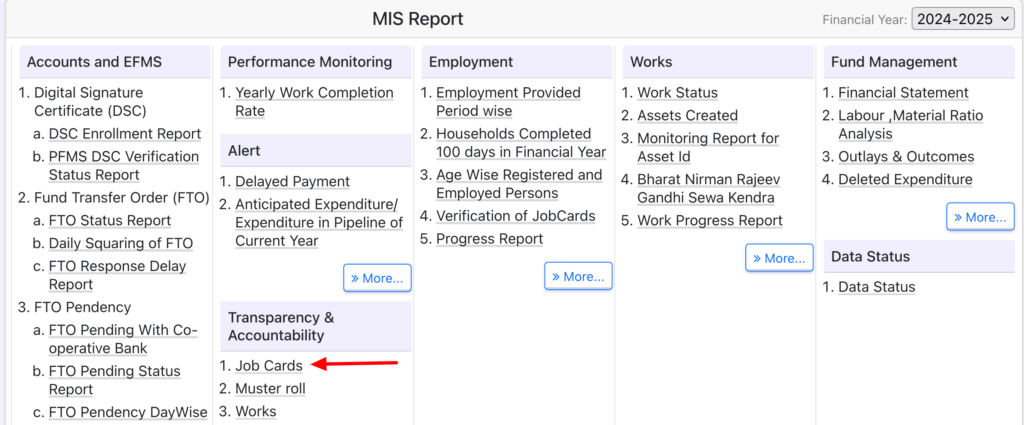The width and height of the screenshot is (1024, 425).
Task: Open the Muster roll link
Action: (270, 389)
